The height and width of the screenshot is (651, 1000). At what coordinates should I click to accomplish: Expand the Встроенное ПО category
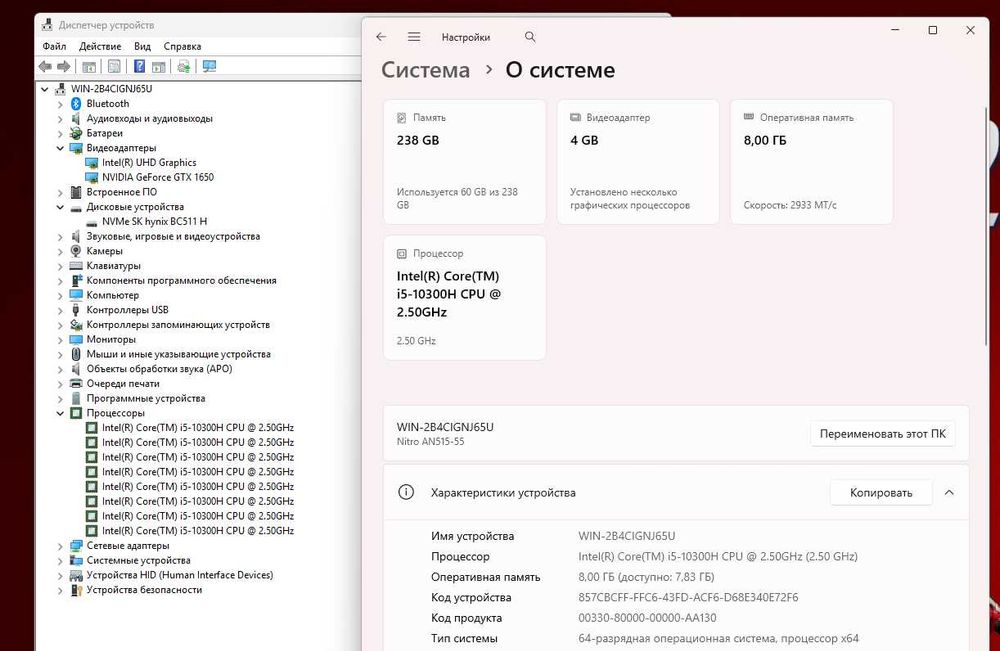coord(60,193)
